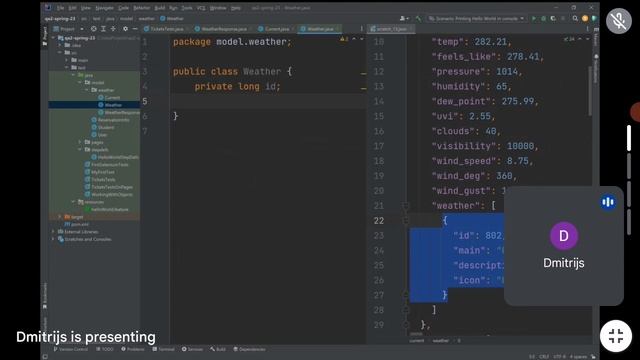Open MyFirstTest in project tree
Screen dimensions: 640x360
(100, 172)
